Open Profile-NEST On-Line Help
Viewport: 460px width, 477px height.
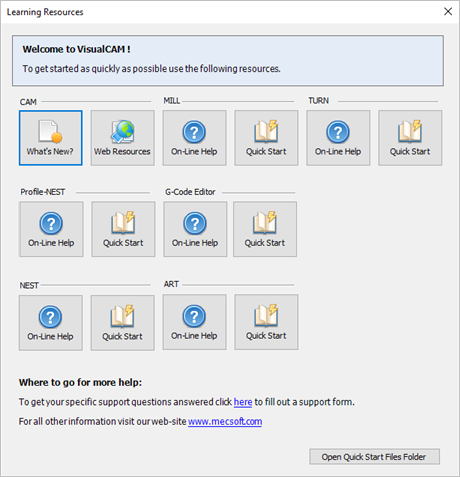(x=51, y=229)
